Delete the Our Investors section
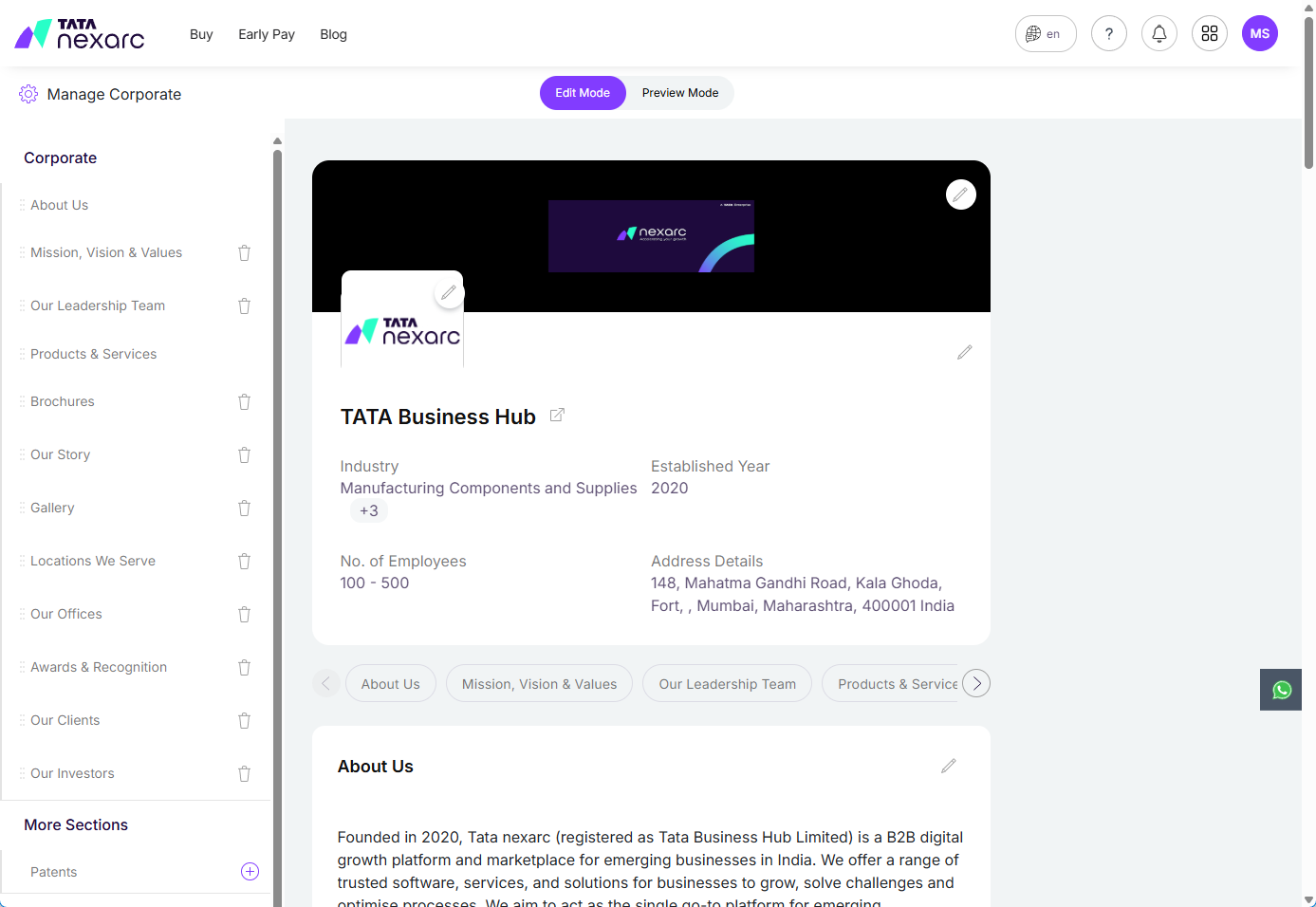 (244, 773)
